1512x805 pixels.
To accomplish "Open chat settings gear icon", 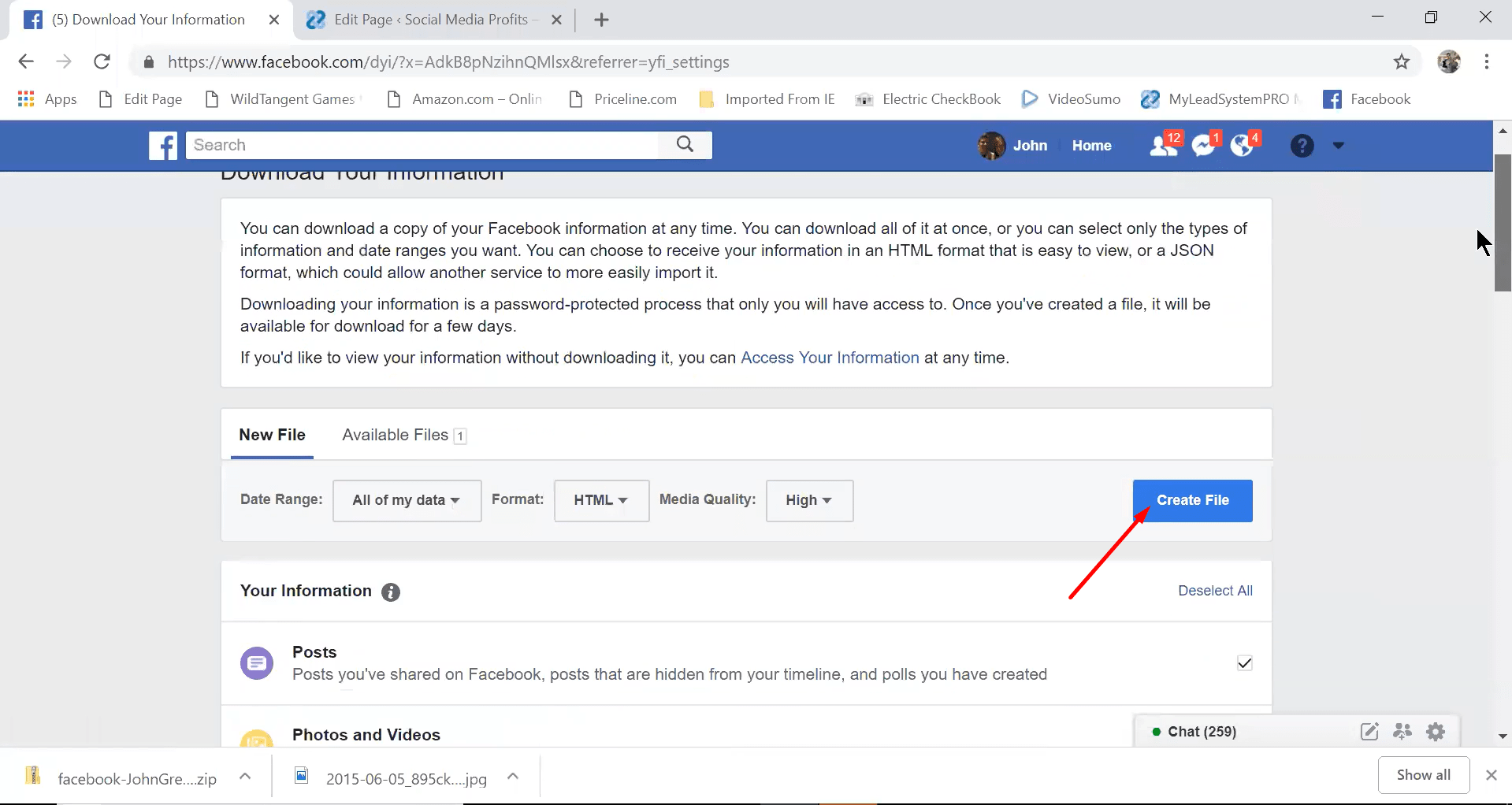I will pyautogui.click(x=1436, y=732).
